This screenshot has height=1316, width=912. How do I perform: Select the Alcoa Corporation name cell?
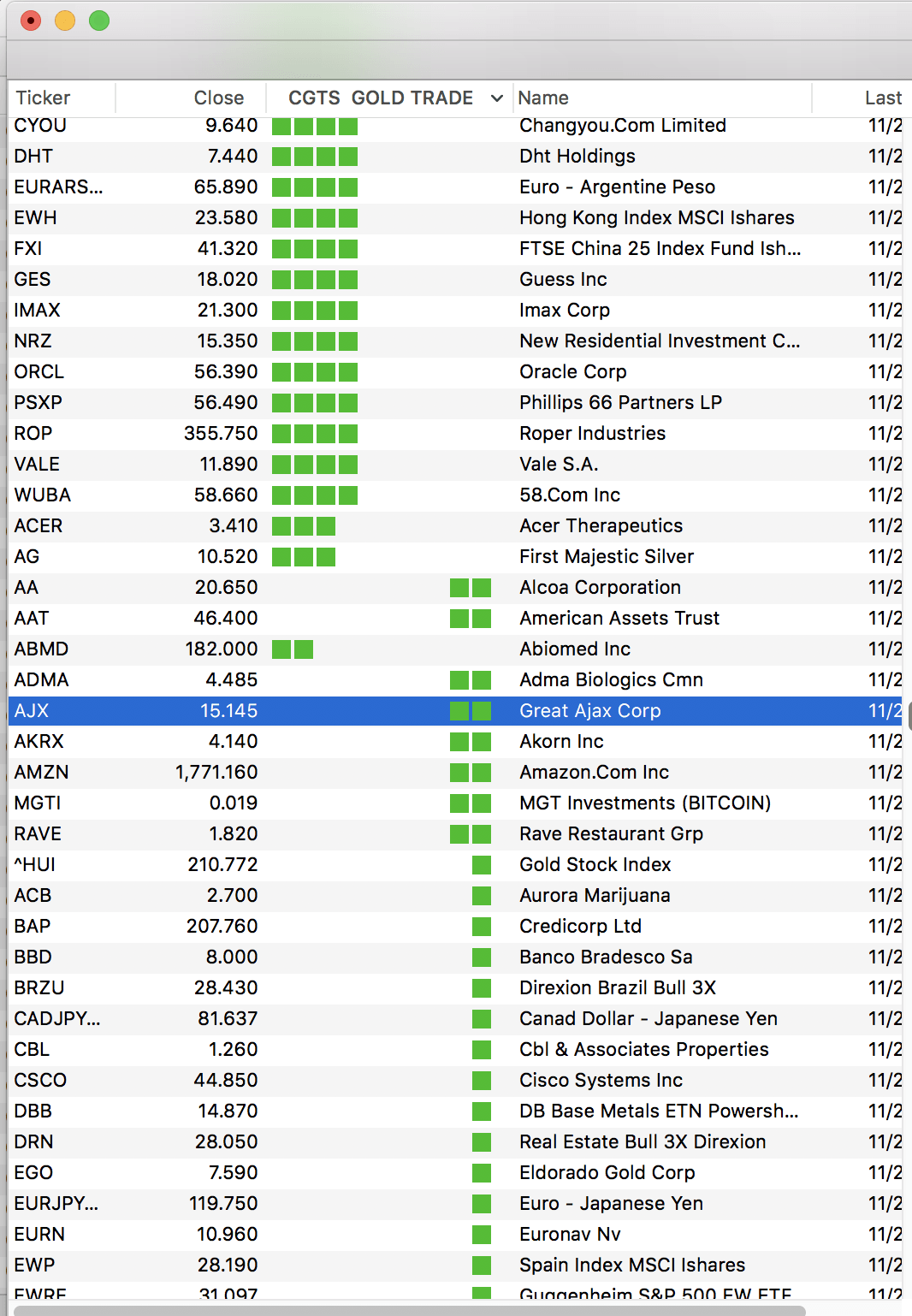point(600,588)
